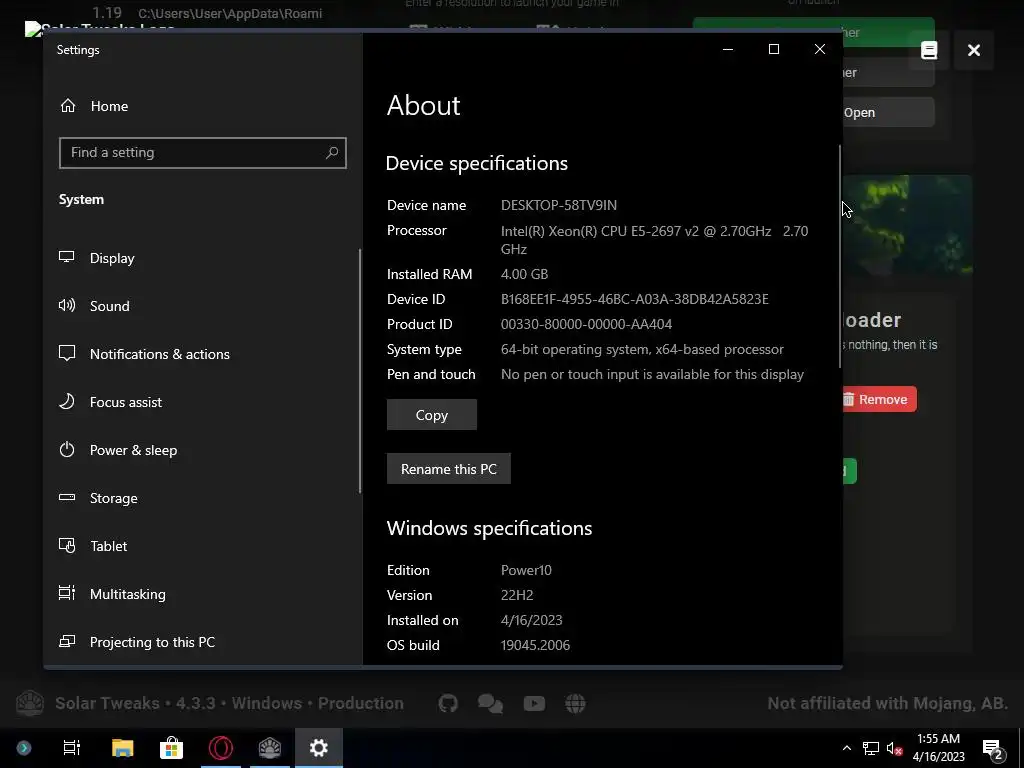This screenshot has height=768, width=1024.
Task: Open the notification center icon
Action: pyautogui.click(x=993, y=749)
